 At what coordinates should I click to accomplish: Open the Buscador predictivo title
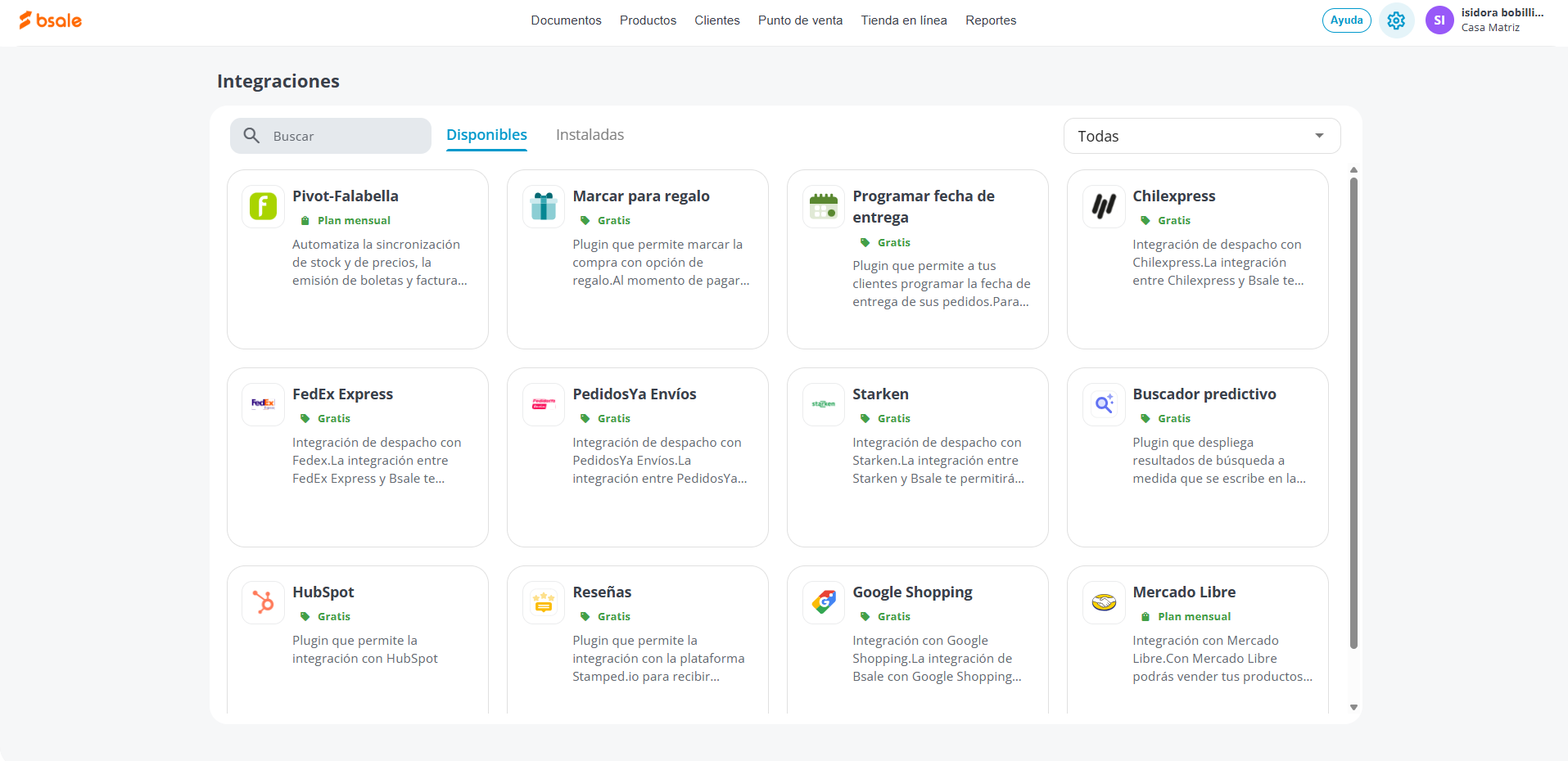[x=1204, y=394]
